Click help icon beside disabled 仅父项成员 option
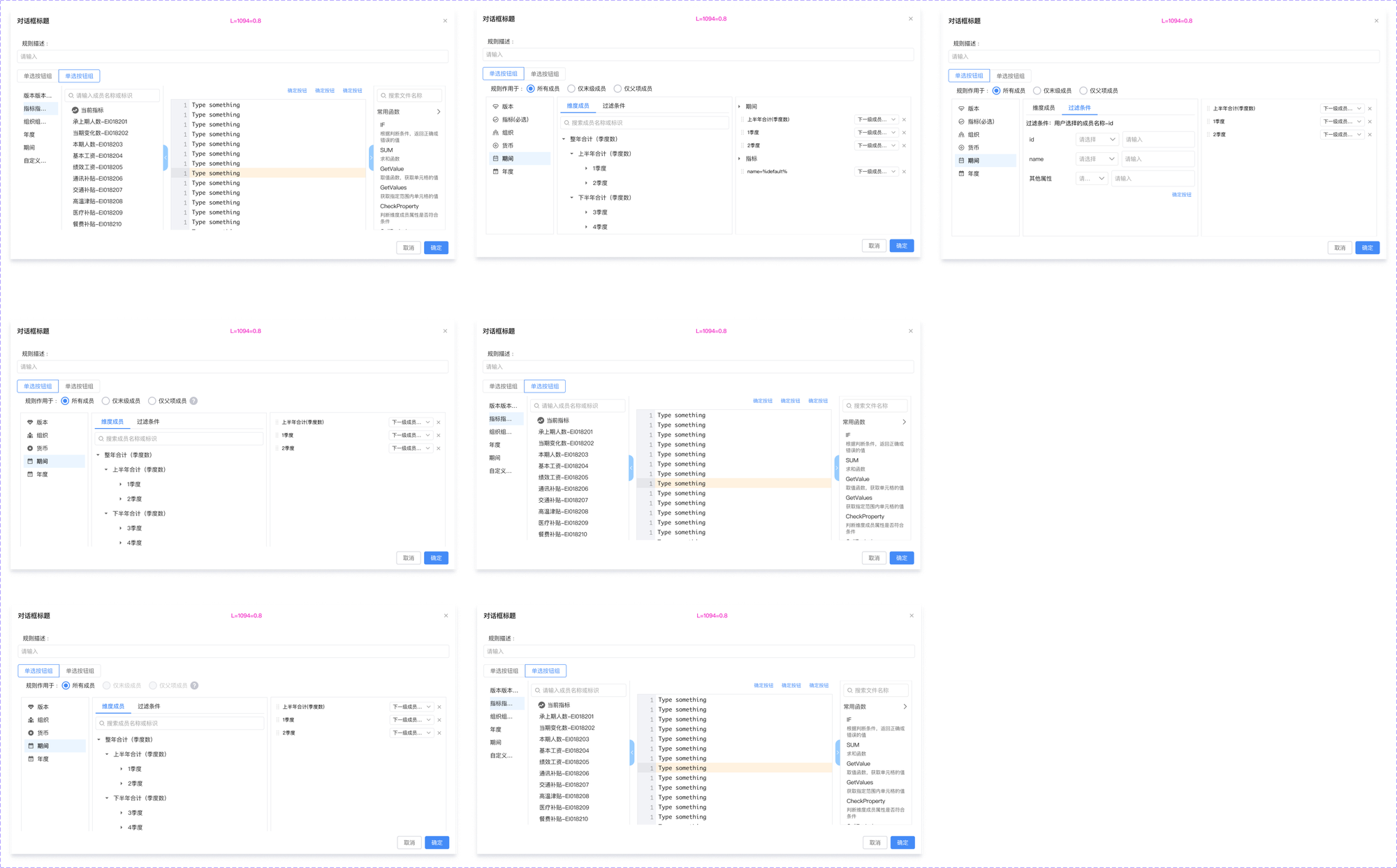This screenshot has height=868, width=1397. 194,686
